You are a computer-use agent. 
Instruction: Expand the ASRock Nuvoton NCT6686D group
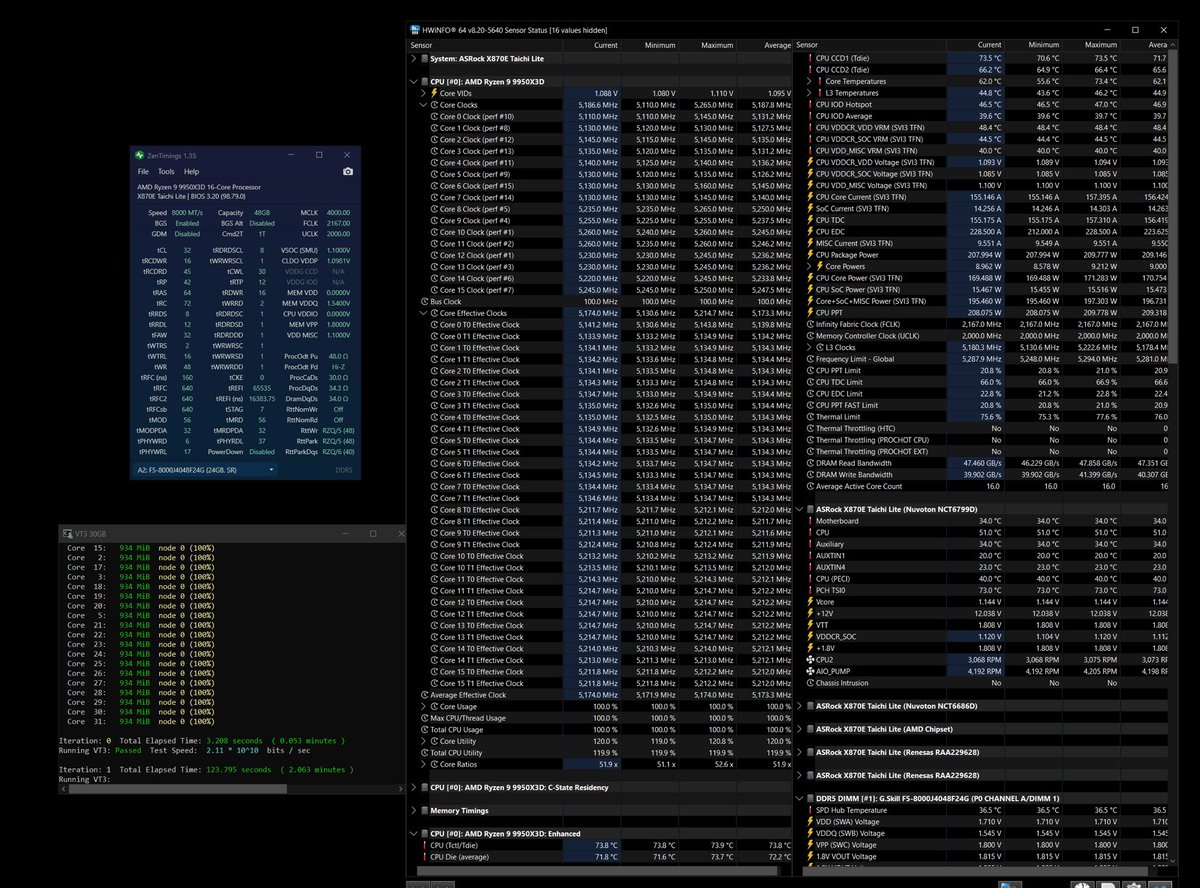point(798,706)
